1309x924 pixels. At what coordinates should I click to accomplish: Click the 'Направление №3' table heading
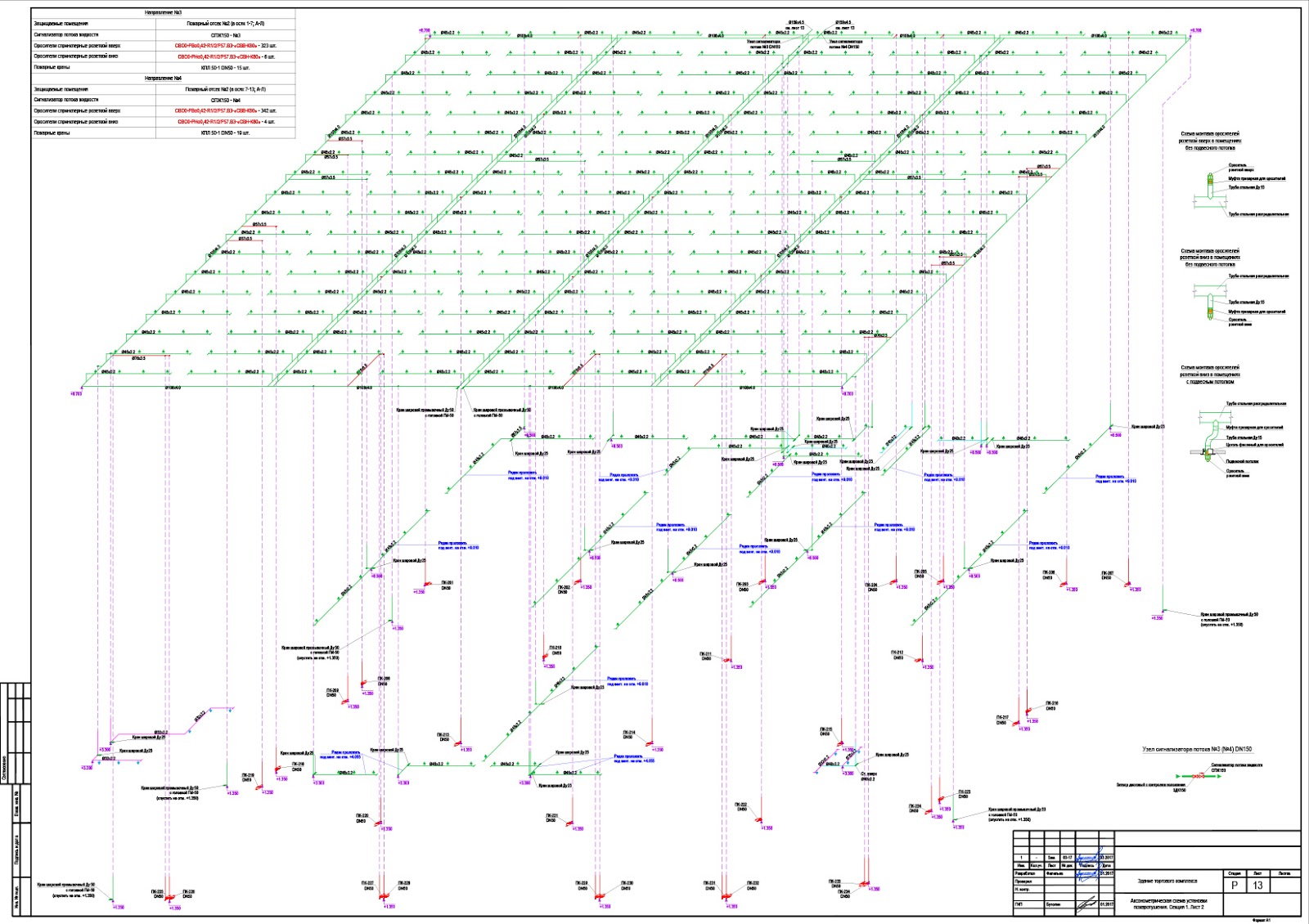coord(163,13)
